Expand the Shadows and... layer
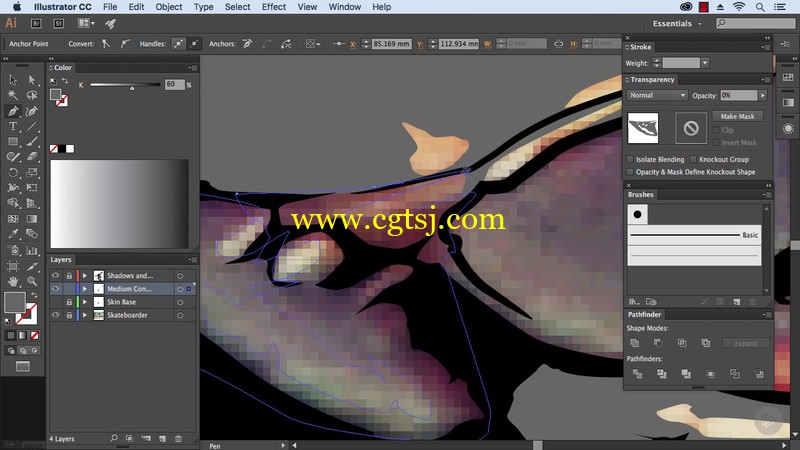The width and height of the screenshot is (800, 450). coord(85,276)
